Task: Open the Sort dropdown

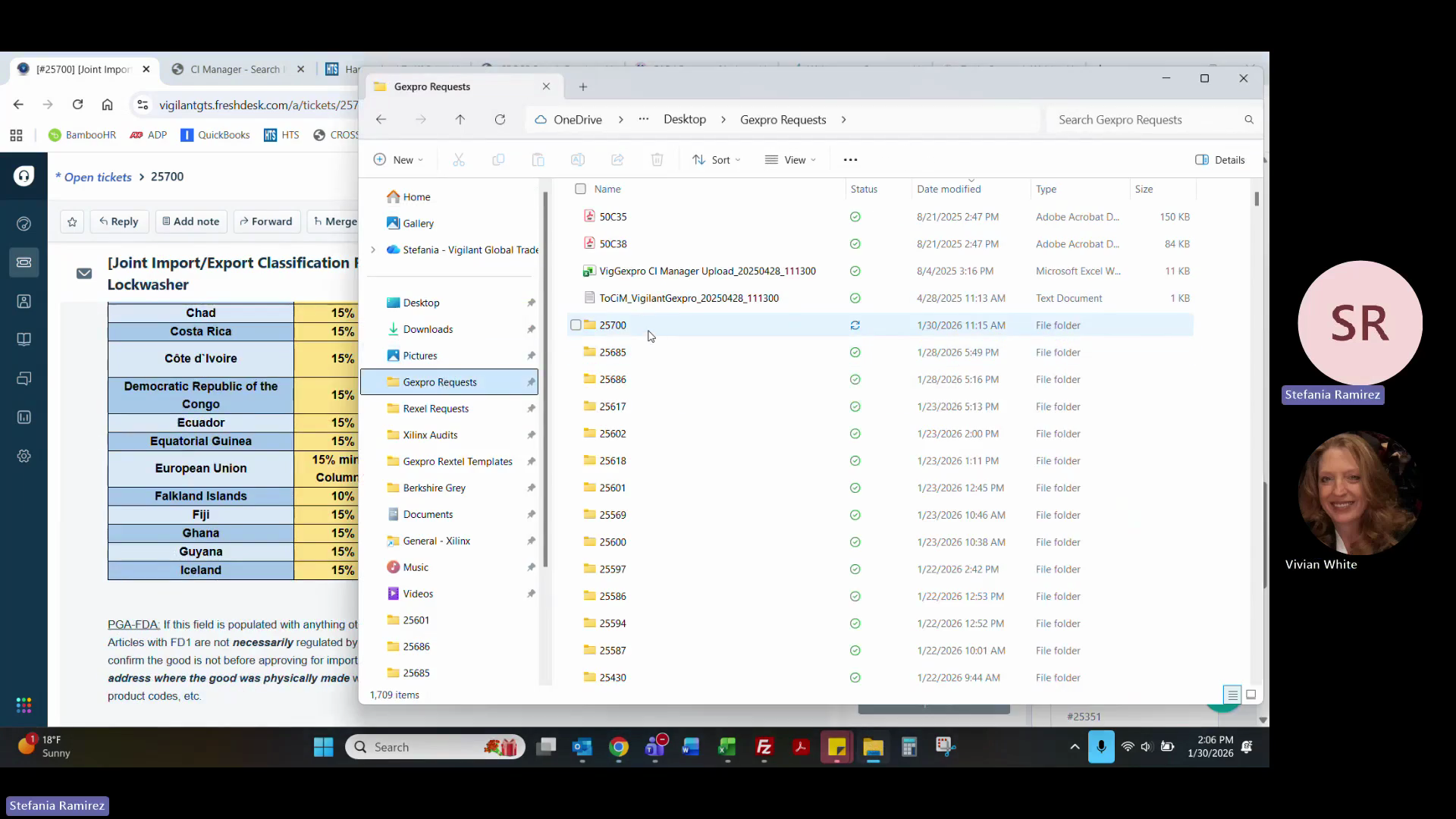Action: (716, 160)
